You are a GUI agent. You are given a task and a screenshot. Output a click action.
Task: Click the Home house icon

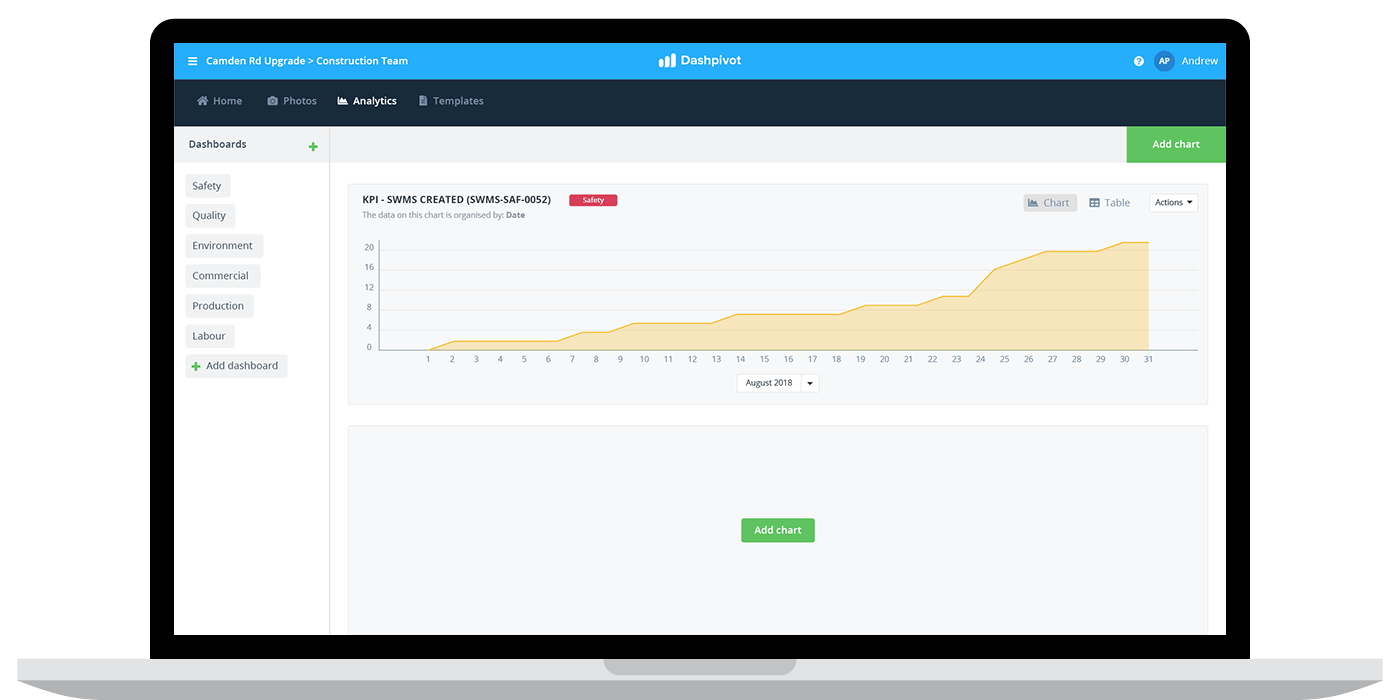203,101
